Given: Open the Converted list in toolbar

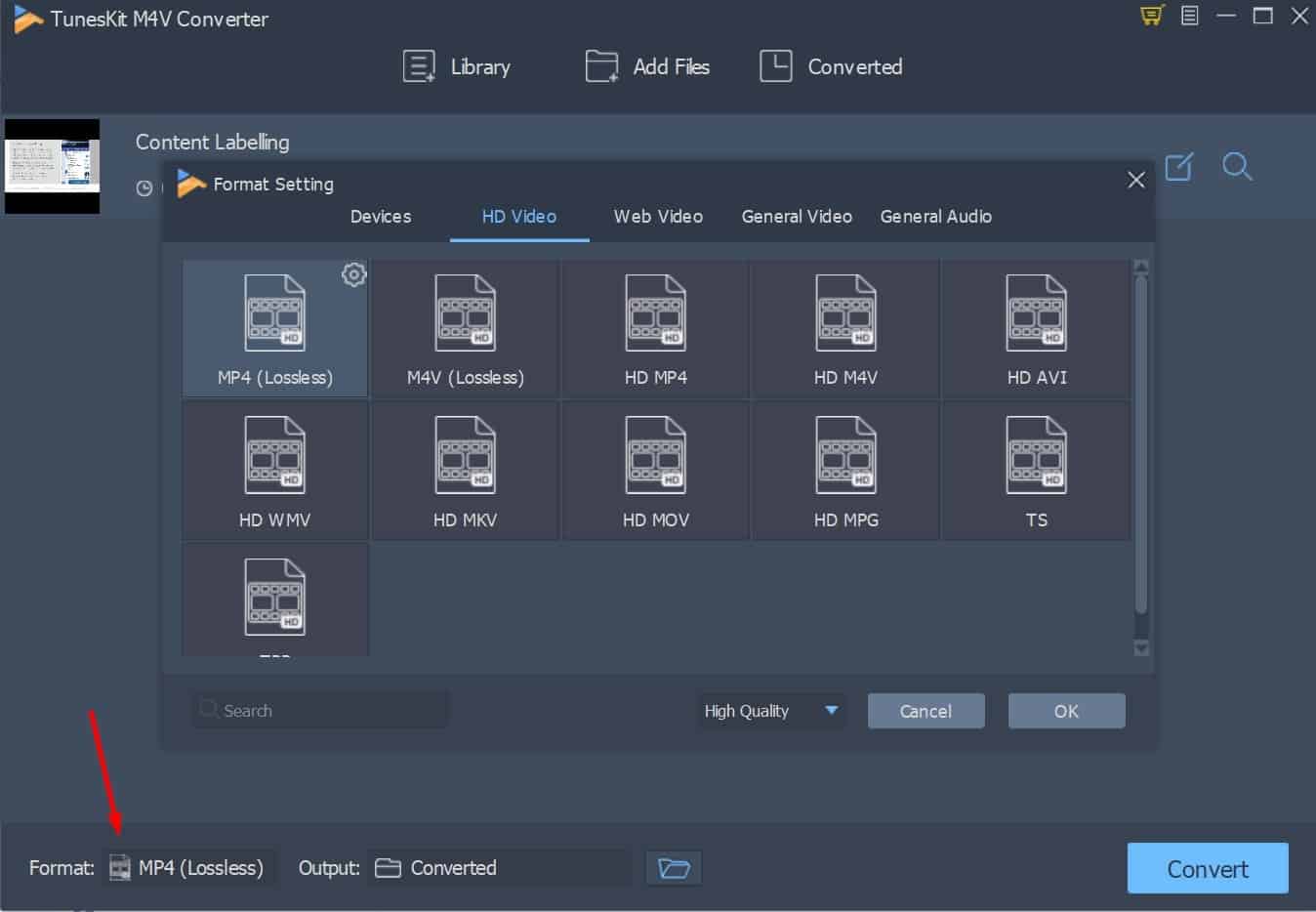Looking at the screenshot, I should 831,66.
